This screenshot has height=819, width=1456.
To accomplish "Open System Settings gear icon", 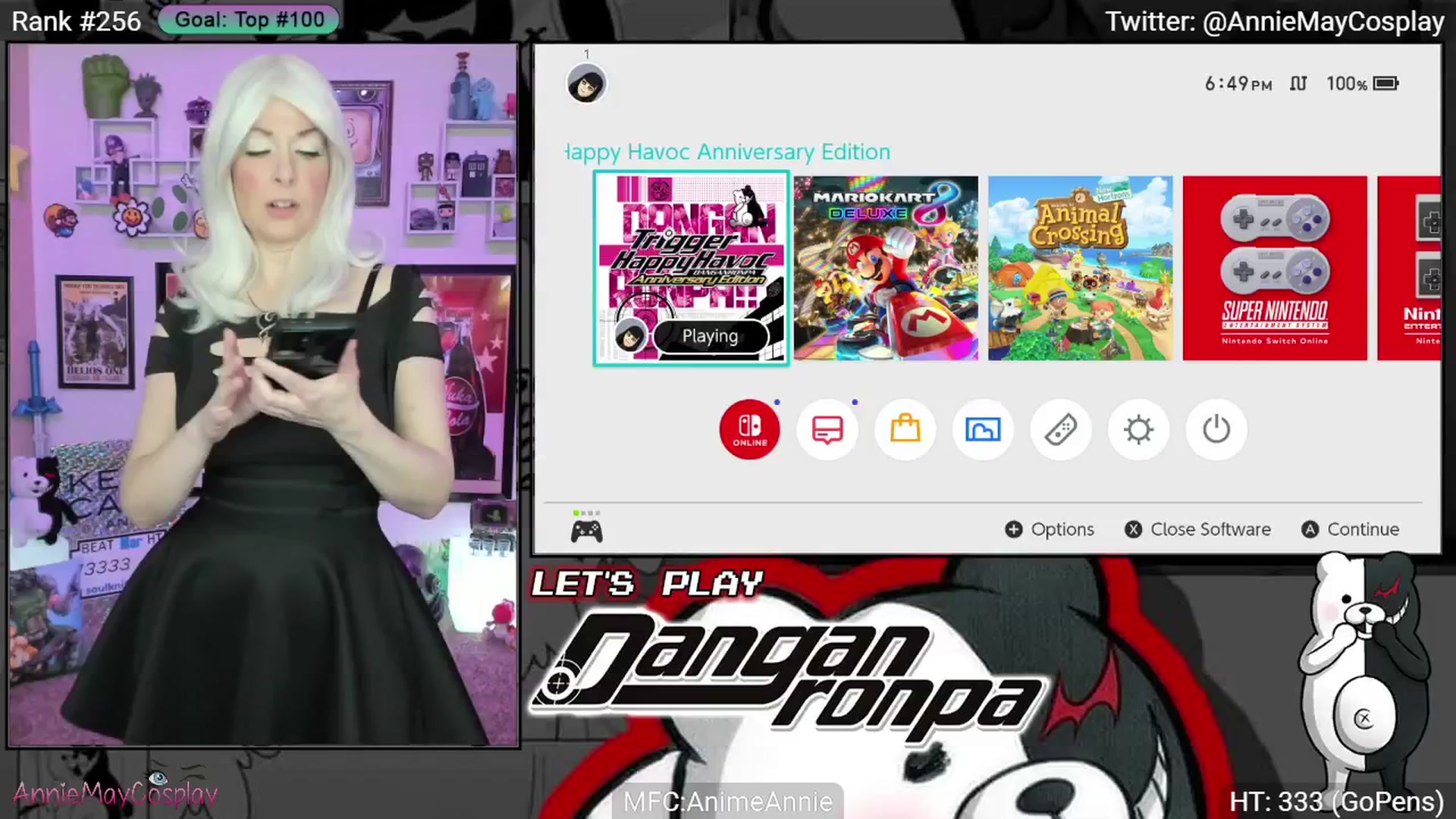I will 1138,429.
